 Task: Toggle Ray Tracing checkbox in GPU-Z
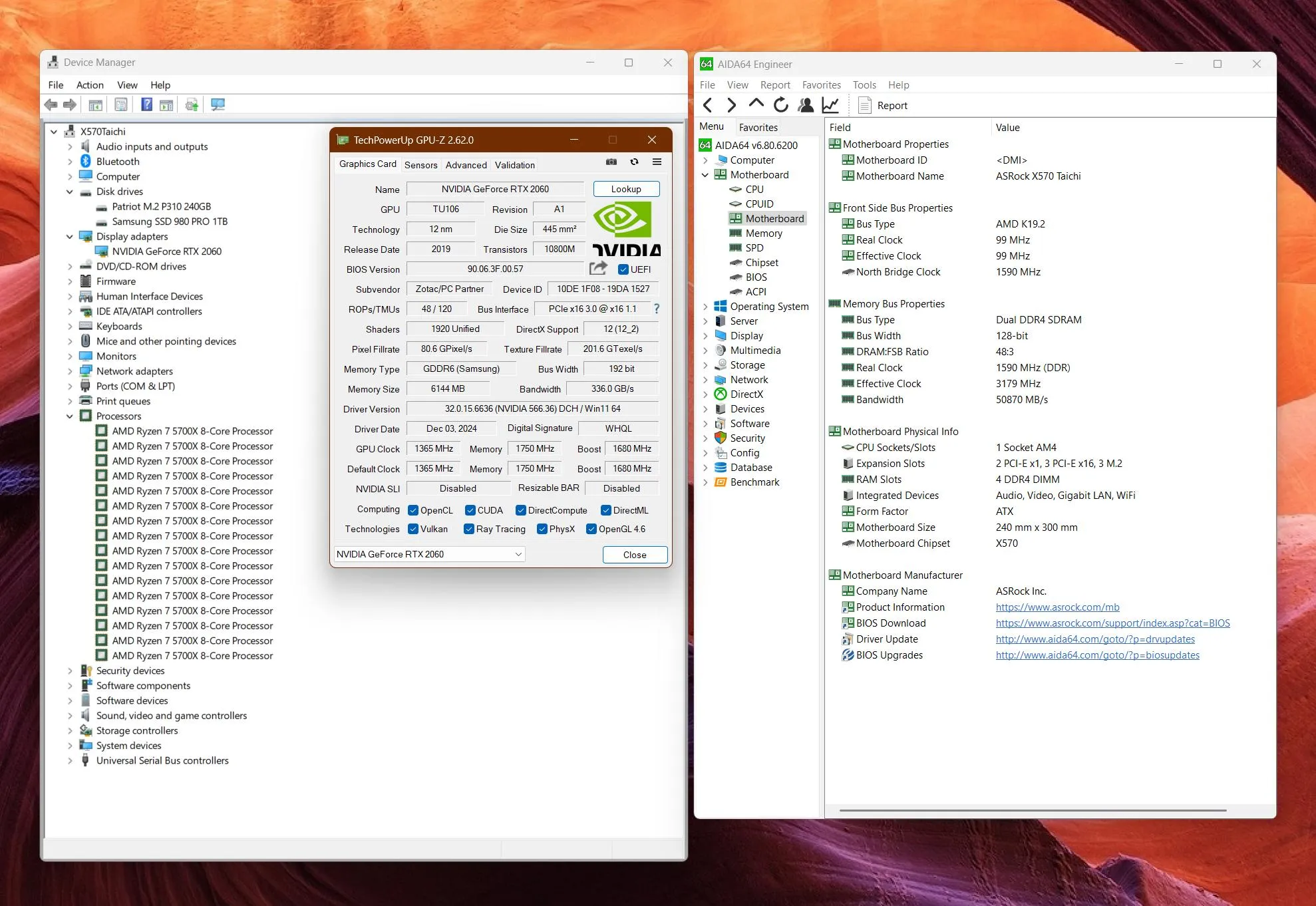pyautogui.click(x=469, y=529)
